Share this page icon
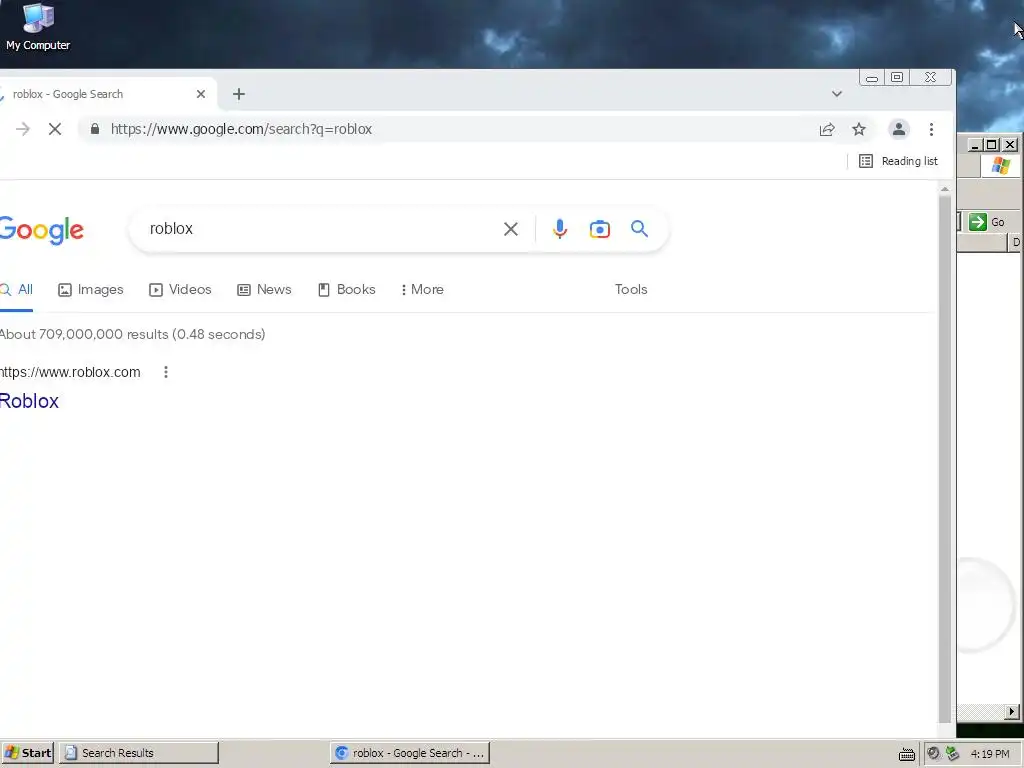The image size is (1024, 768). point(827,129)
